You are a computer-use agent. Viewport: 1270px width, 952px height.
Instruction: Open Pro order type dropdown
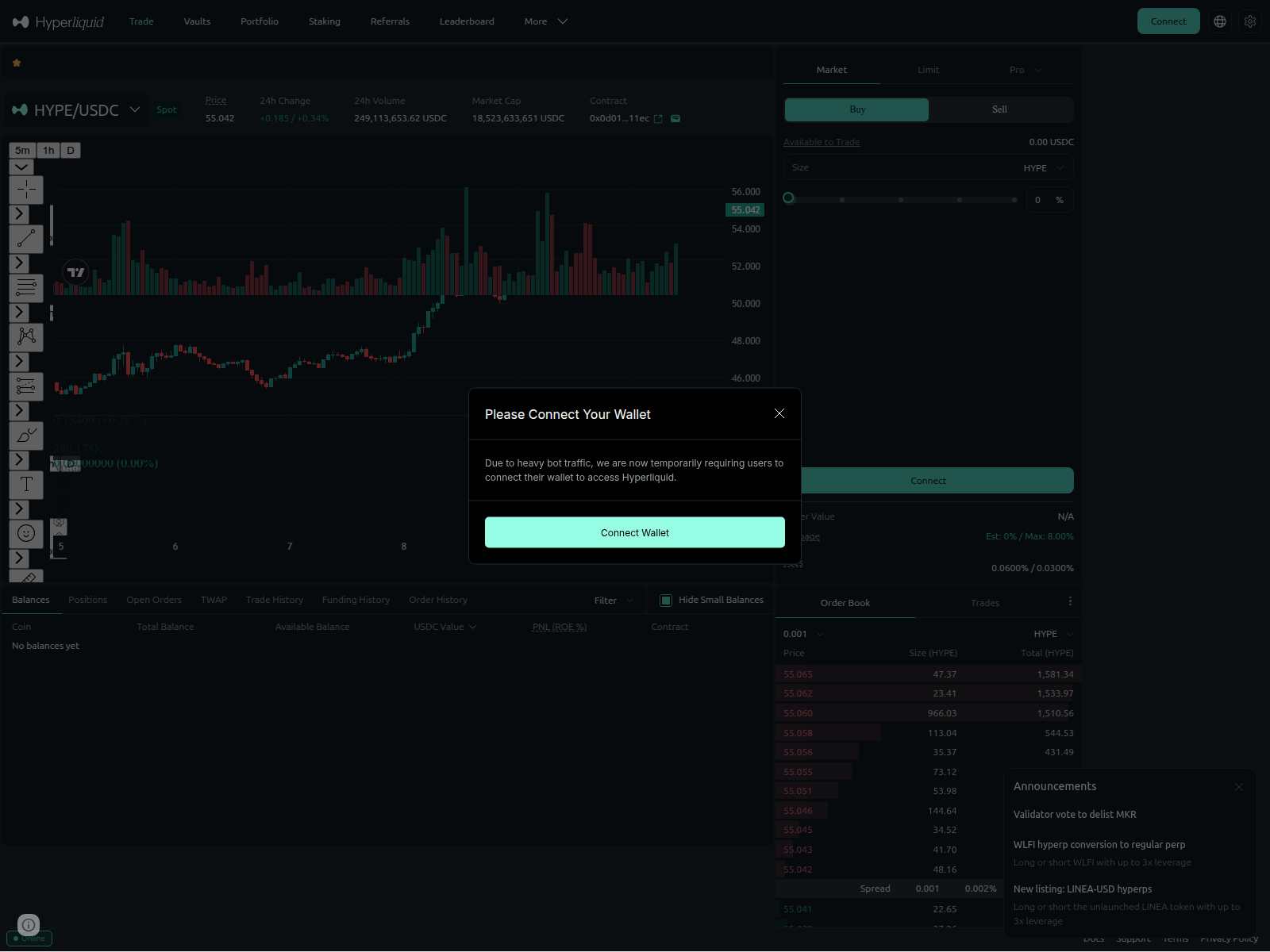pyautogui.click(x=1025, y=70)
